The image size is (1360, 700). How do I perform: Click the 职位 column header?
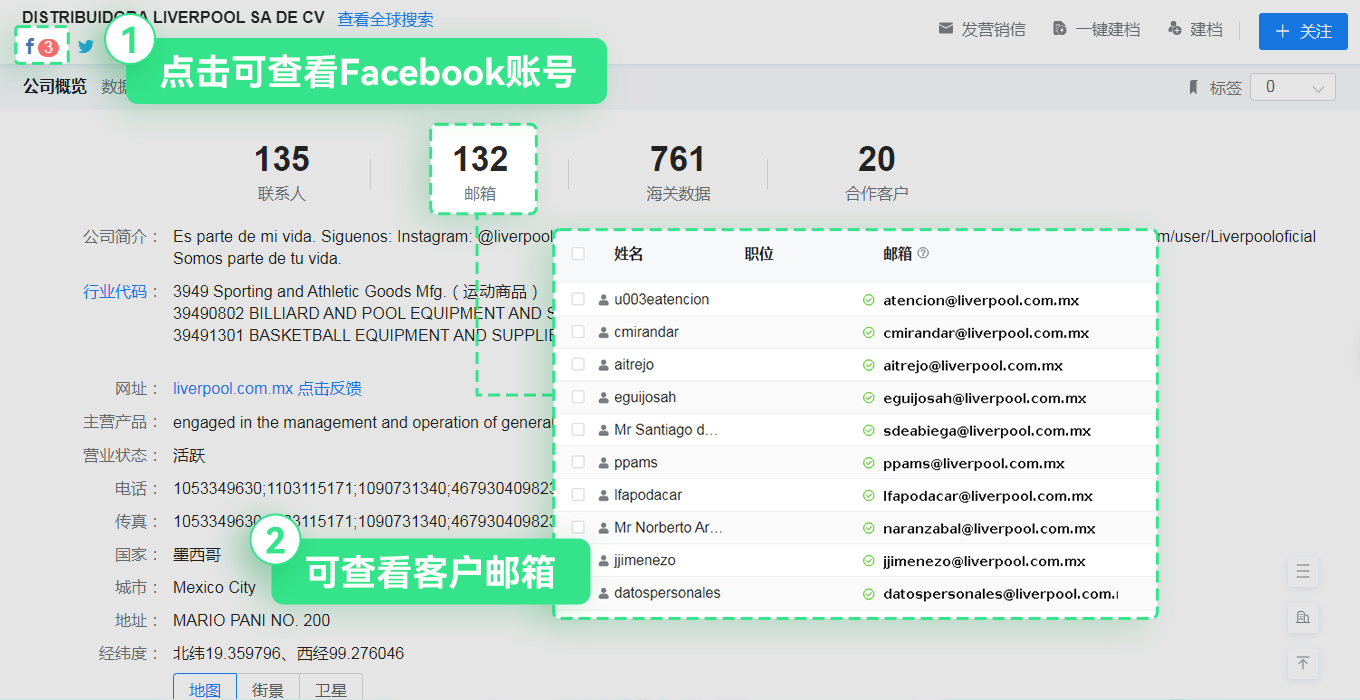pos(759,254)
